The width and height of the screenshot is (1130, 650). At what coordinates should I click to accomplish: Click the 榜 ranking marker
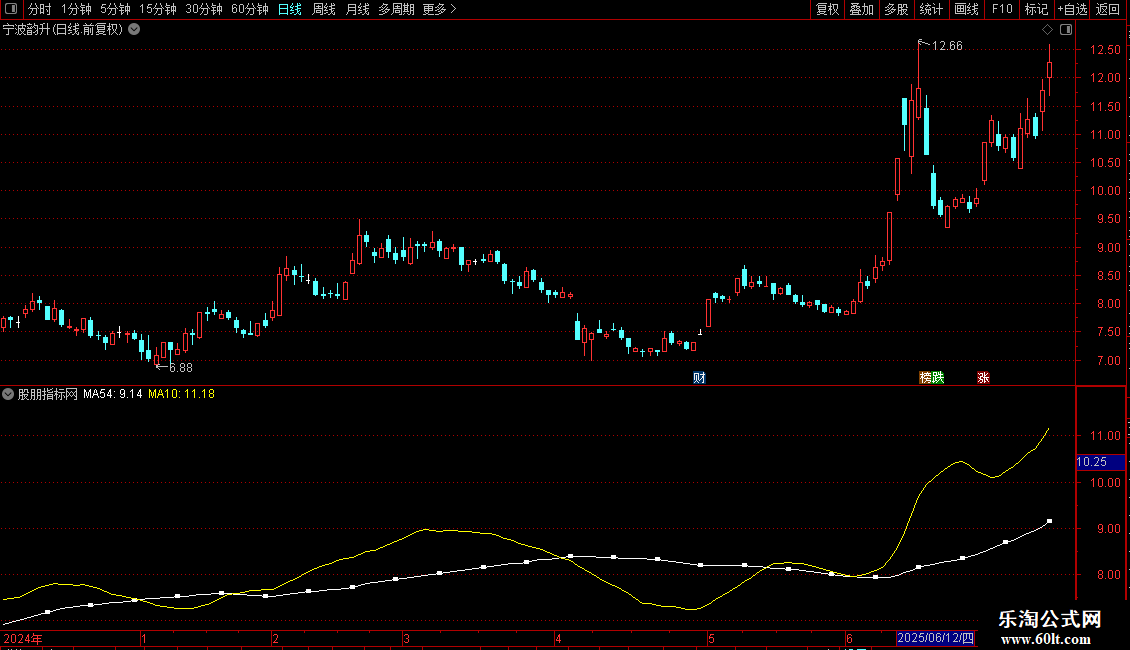(925, 378)
